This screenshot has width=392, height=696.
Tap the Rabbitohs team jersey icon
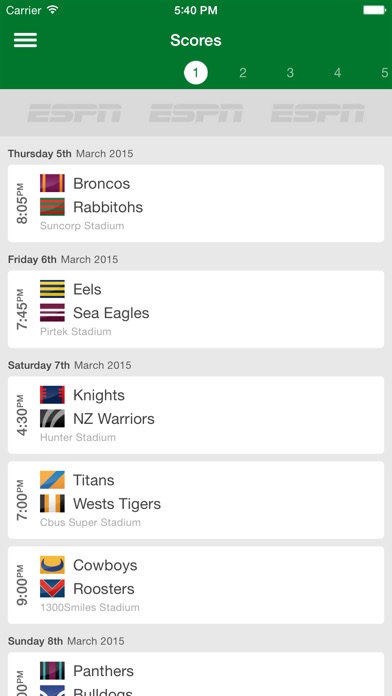tap(52, 207)
